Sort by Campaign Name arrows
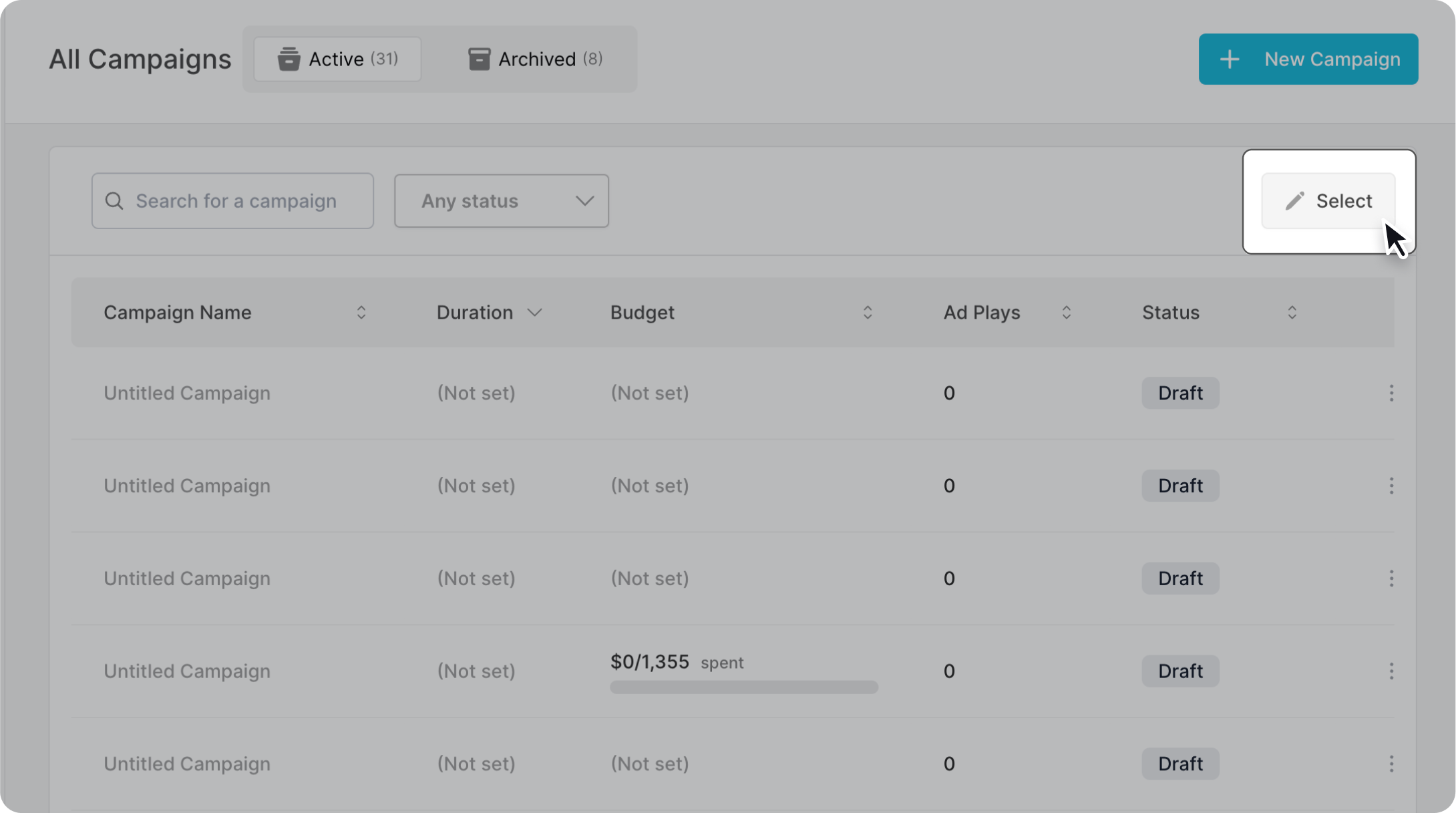This screenshot has width=1456, height=813. (x=361, y=313)
